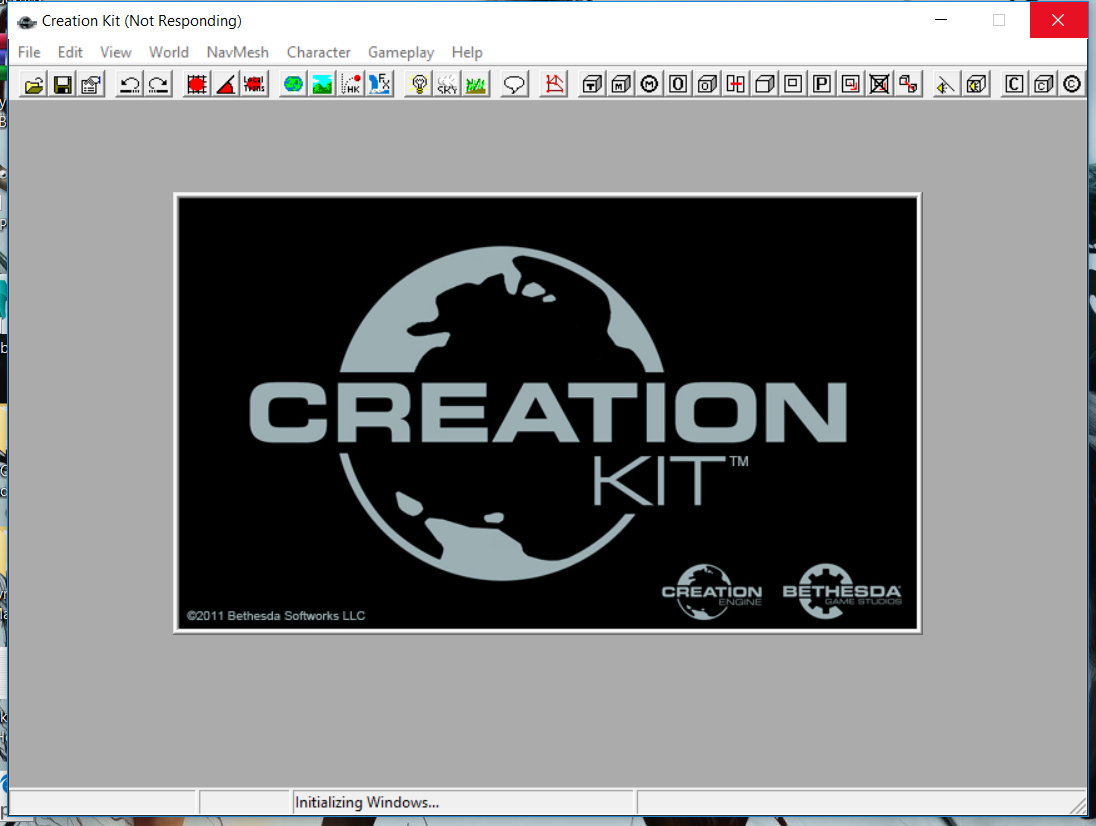
Task: Click the cube with speaker icon
Action: [x=976, y=85]
